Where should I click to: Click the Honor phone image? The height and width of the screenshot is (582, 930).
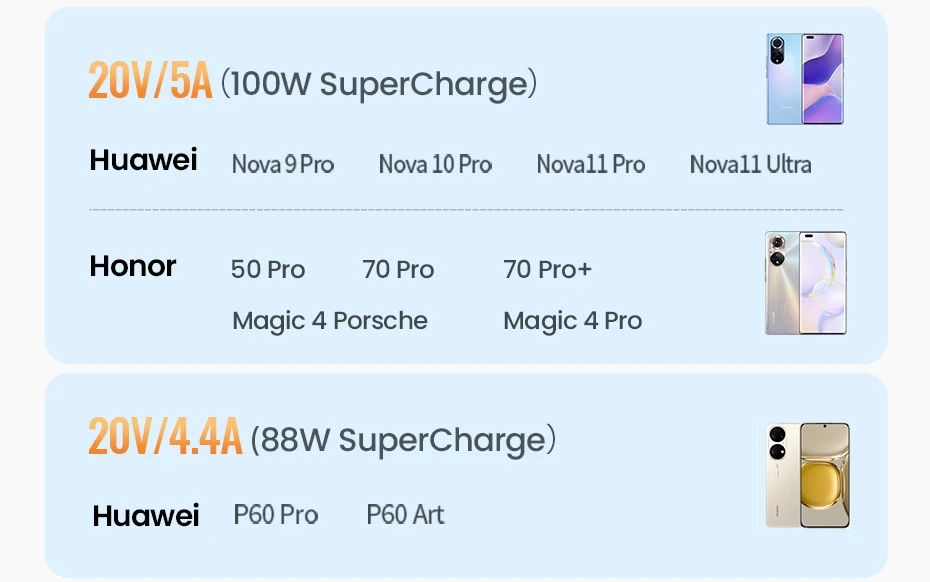coord(805,283)
